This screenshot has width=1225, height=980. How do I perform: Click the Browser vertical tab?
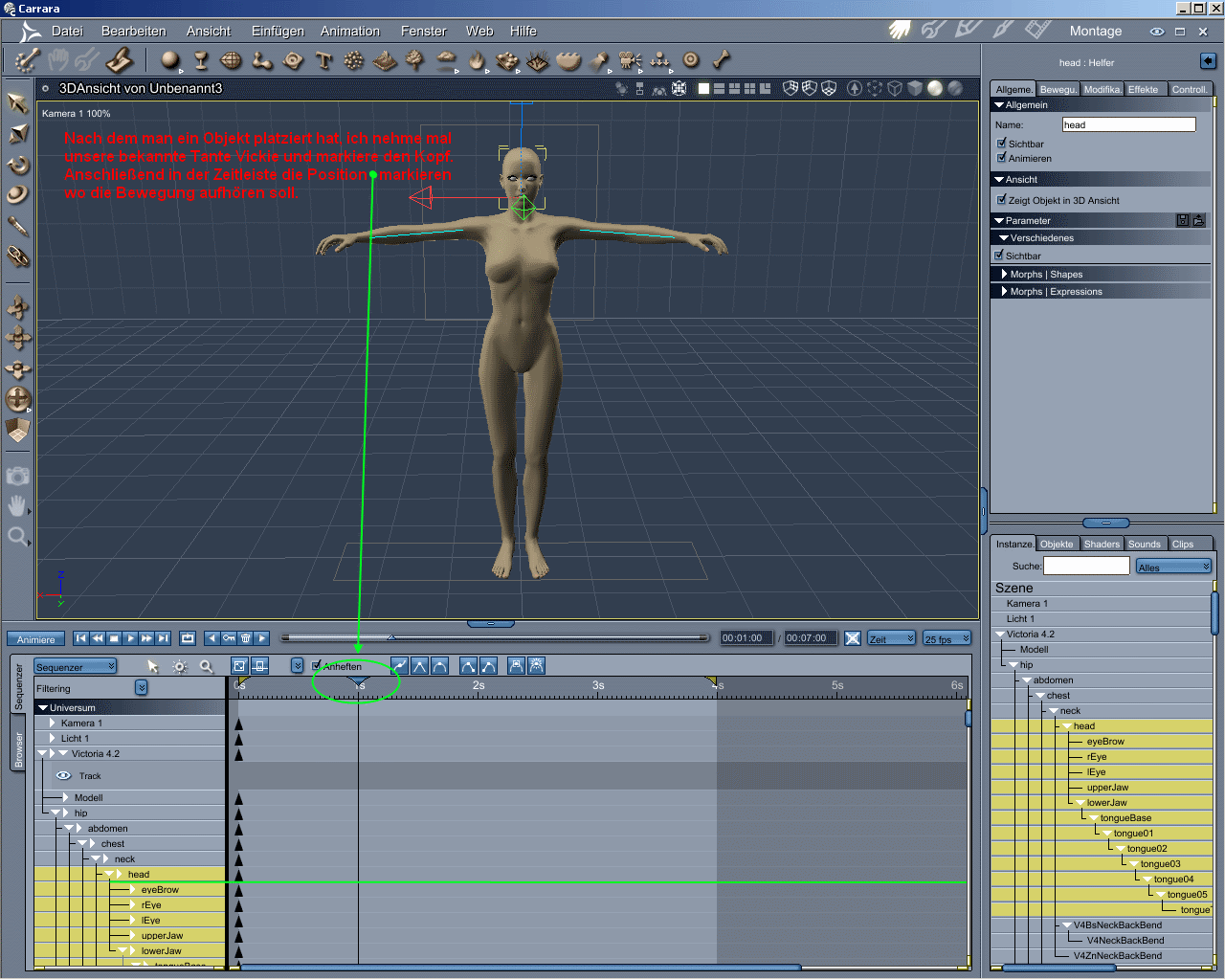18,749
